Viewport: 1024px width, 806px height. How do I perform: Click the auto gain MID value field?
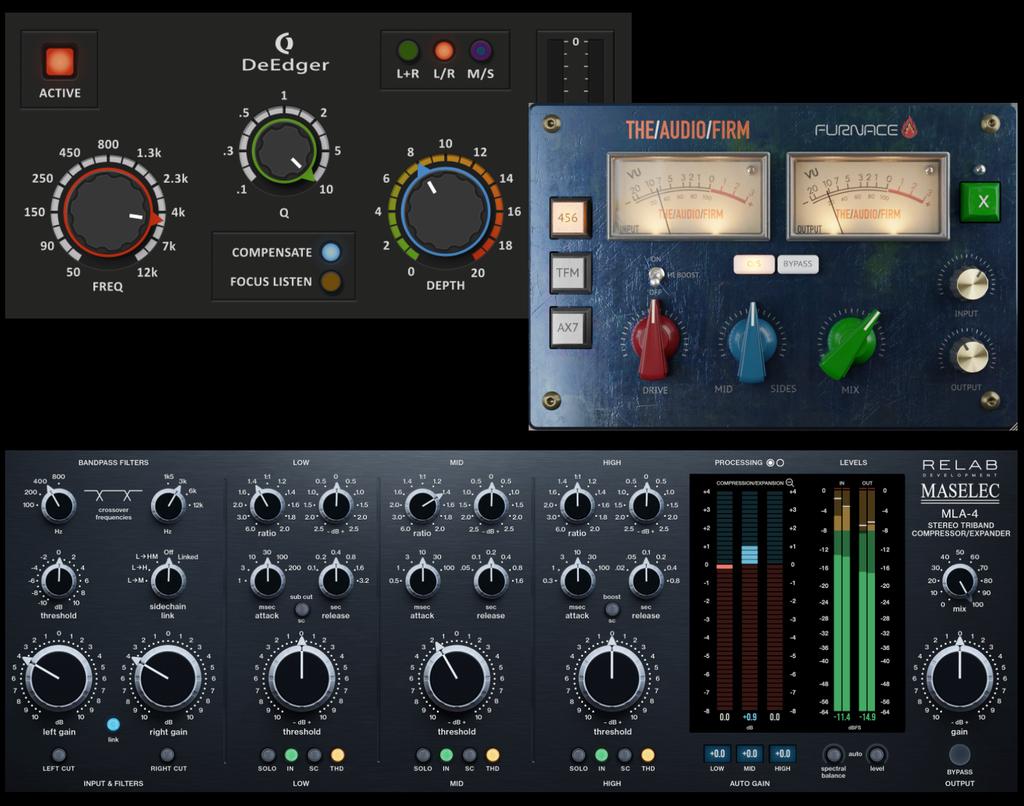point(750,754)
